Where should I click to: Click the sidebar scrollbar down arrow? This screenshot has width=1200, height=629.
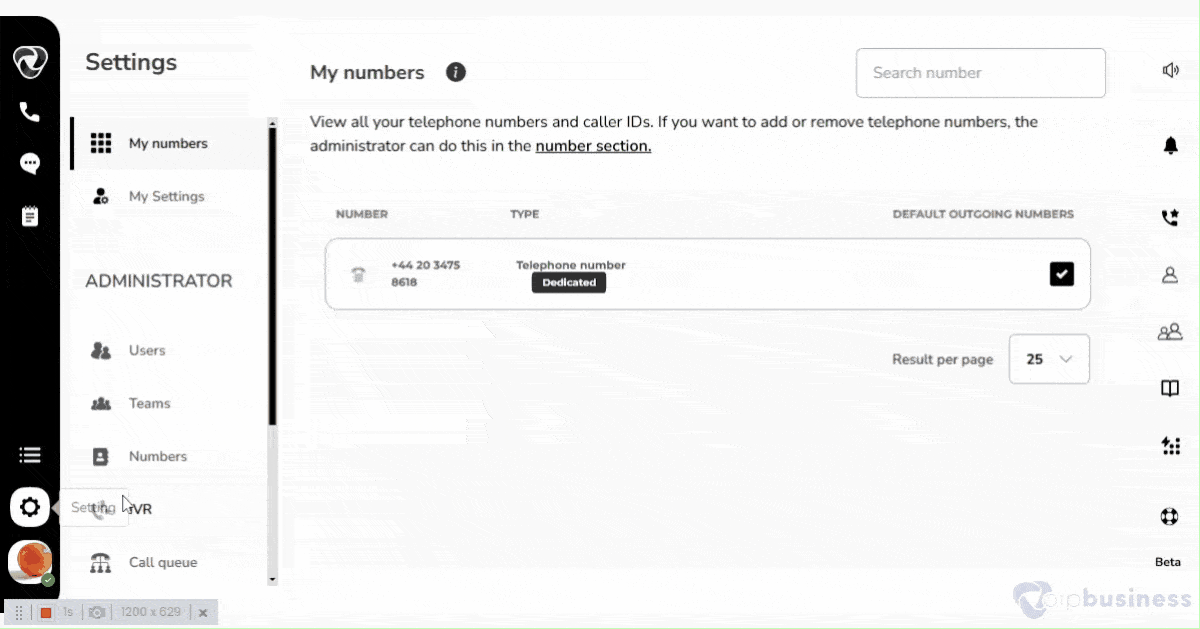pyautogui.click(x=272, y=578)
